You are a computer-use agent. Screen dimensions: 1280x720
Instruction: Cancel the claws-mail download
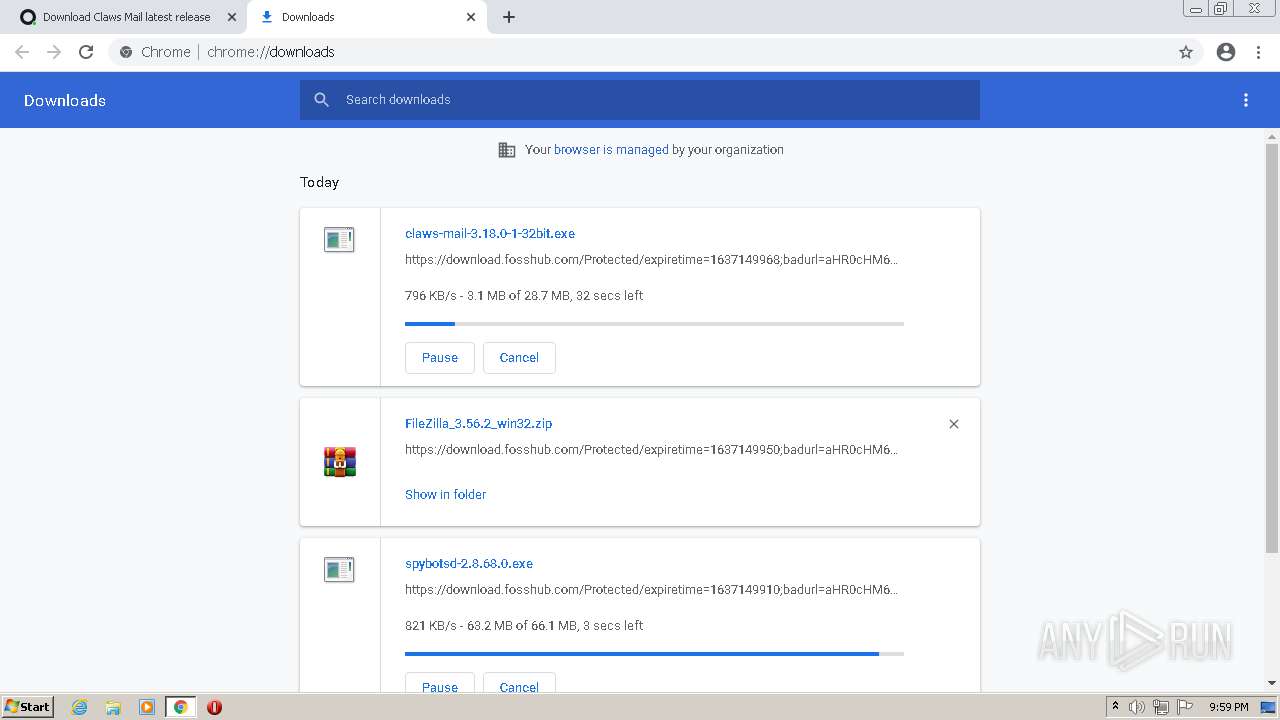pos(519,358)
